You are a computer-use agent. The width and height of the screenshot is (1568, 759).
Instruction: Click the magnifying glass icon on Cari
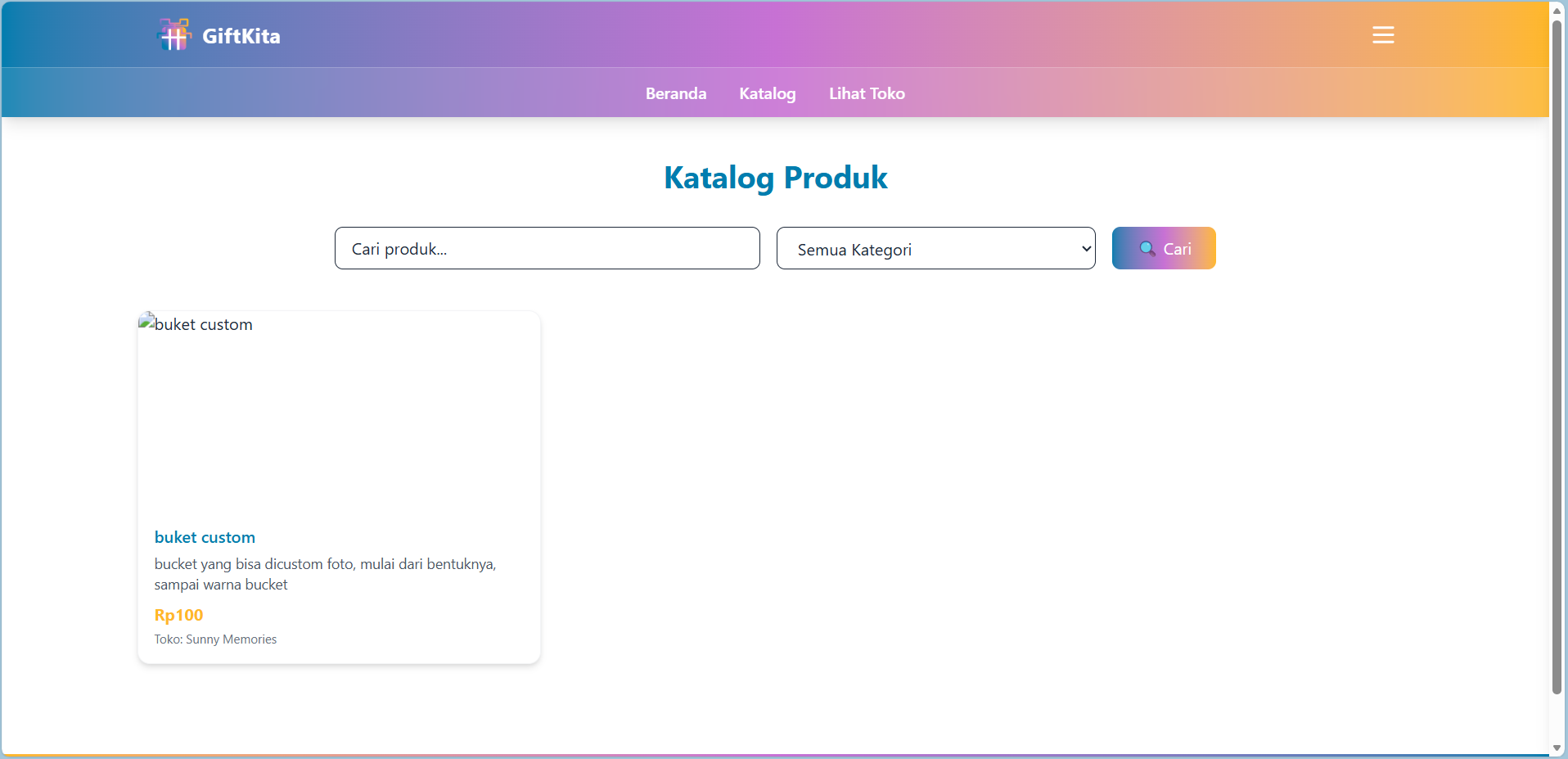(1147, 249)
